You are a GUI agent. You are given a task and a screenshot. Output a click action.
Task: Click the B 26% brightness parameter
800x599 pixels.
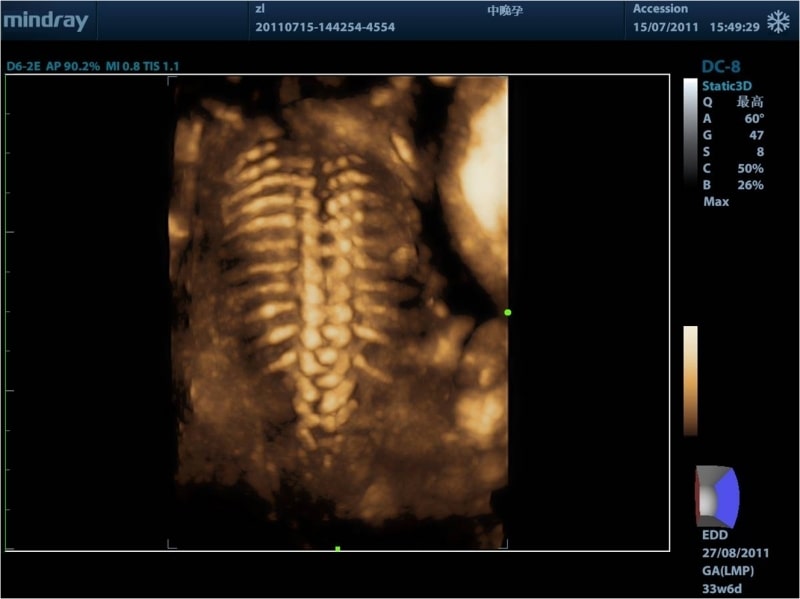733,185
